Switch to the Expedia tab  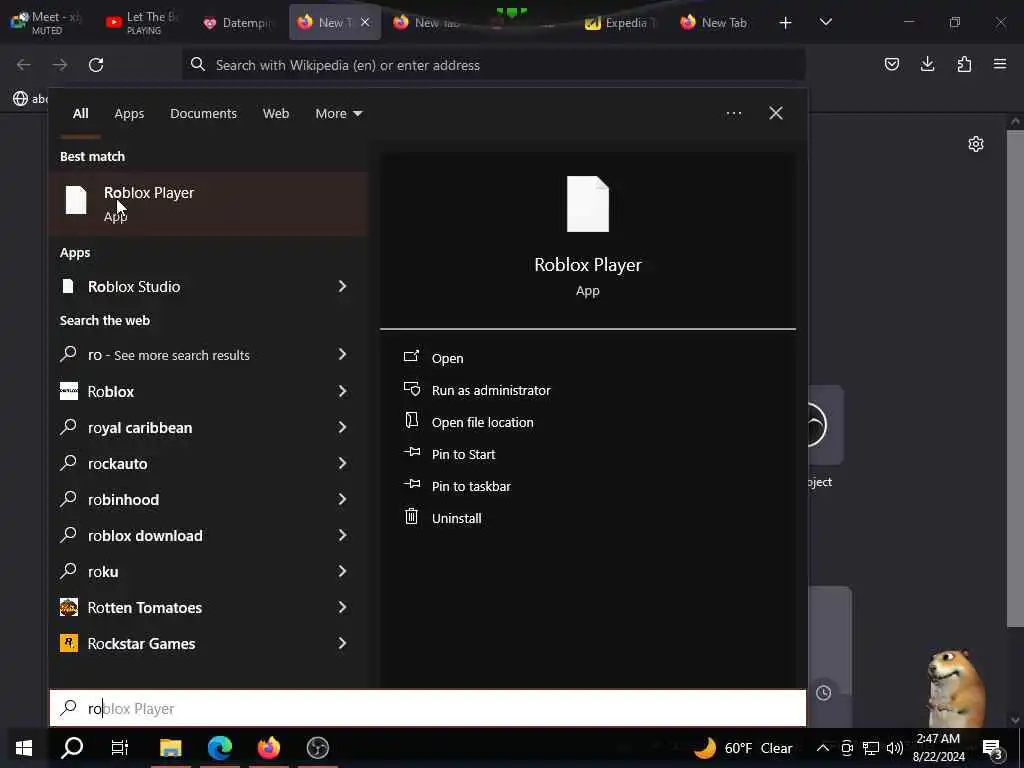pos(620,23)
